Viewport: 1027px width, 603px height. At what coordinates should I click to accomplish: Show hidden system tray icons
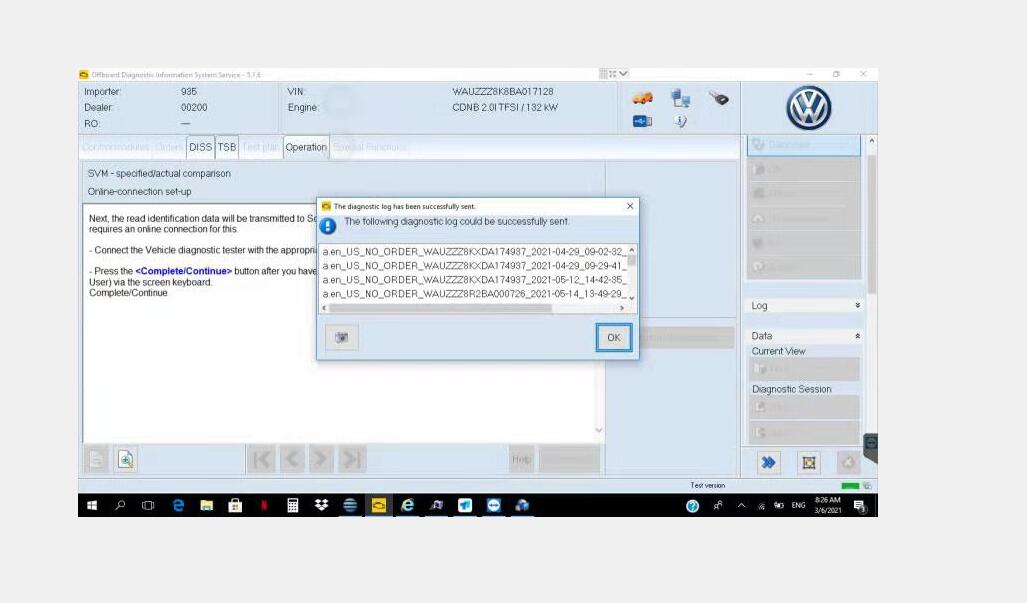pyautogui.click(x=741, y=505)
